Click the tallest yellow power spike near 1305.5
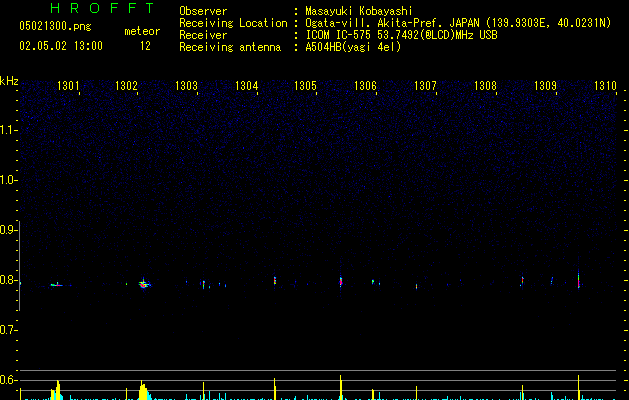 click(341, 387)
